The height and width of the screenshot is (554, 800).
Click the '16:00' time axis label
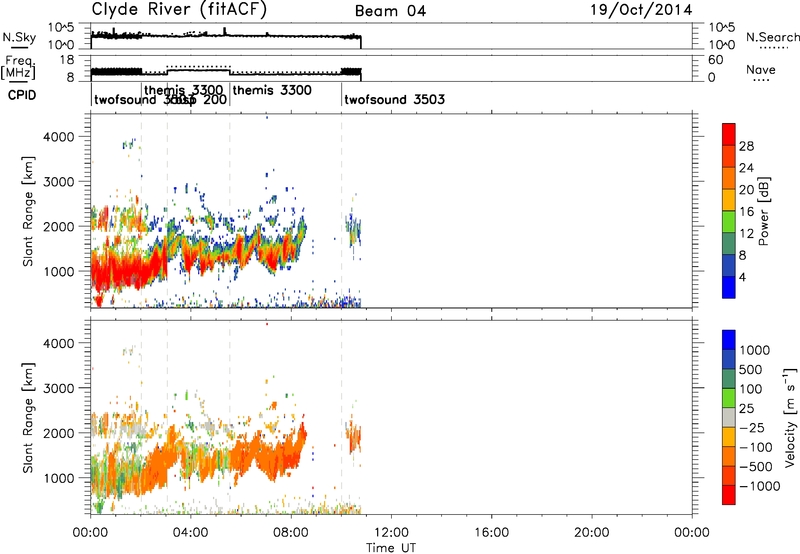click(491, 533)
